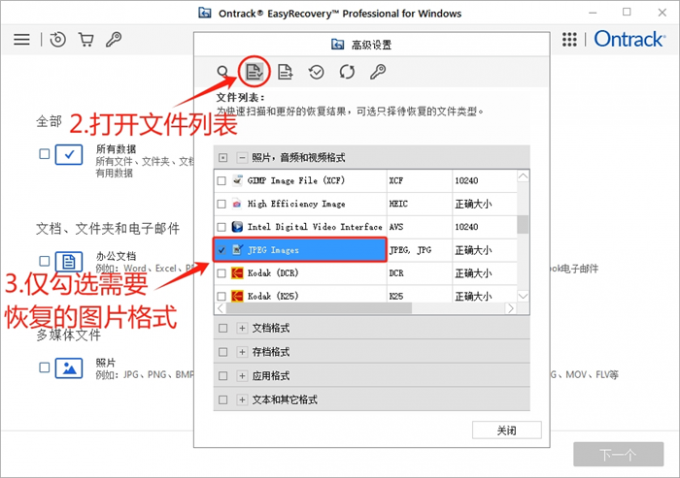Viewport: 680px width, 478px height.
Task: Click the key icon in advanced settings toolbar
Action: click(378, 72)
